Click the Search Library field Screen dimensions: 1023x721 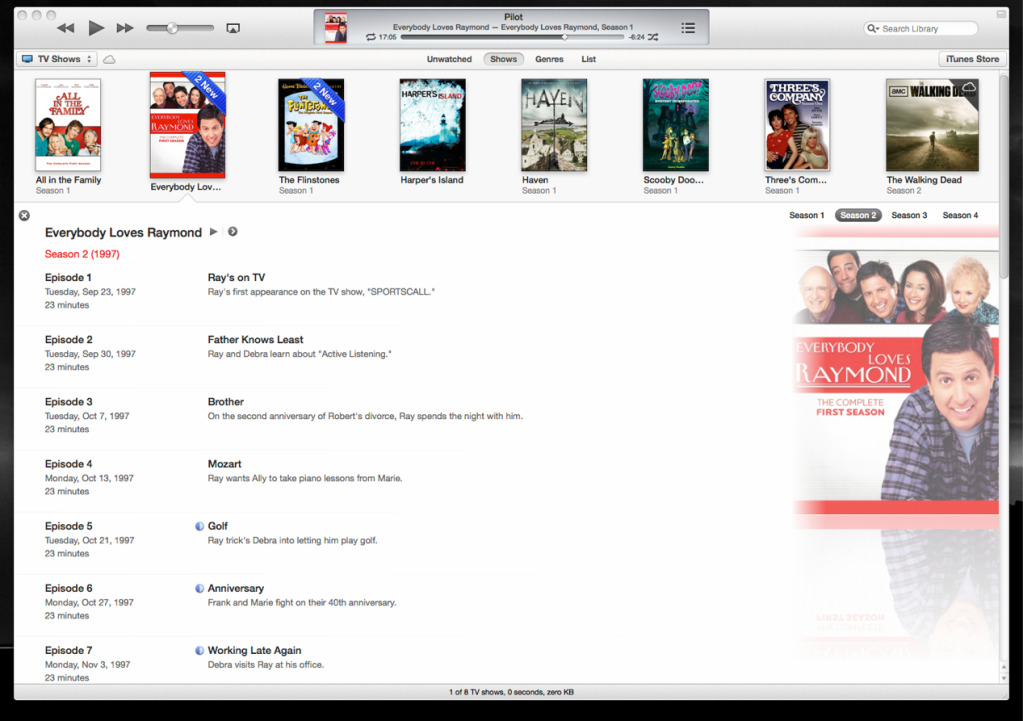pyautogui.click(x=921, y=29)
